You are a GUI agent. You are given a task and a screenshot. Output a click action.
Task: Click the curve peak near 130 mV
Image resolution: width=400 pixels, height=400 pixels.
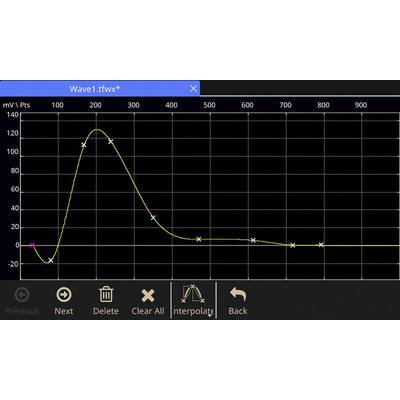coord(97,129)
